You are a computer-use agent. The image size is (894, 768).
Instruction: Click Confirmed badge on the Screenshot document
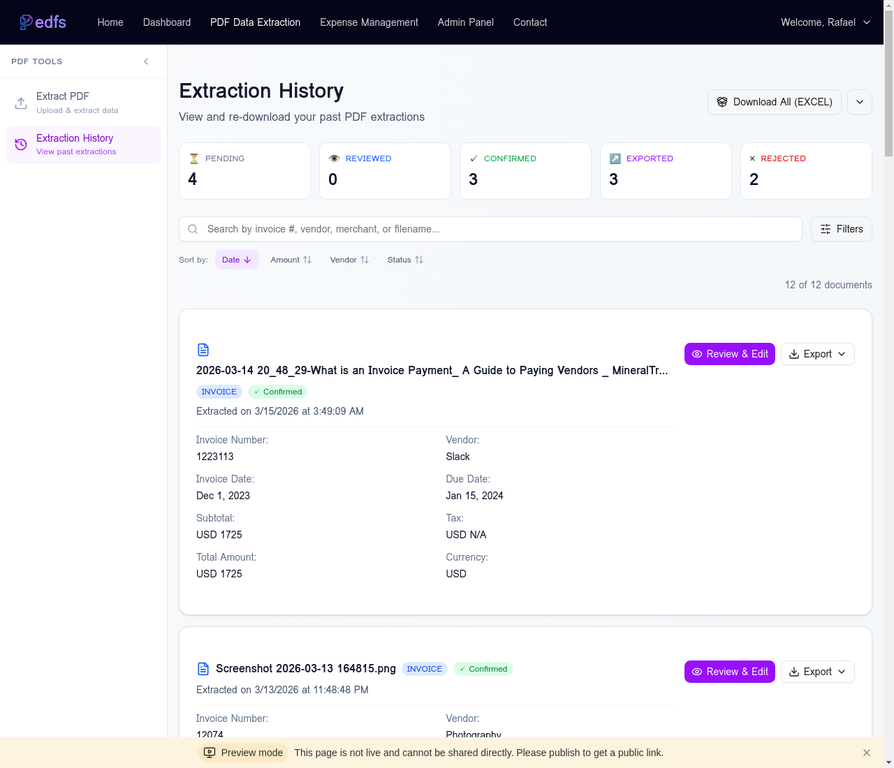(483, 669)
